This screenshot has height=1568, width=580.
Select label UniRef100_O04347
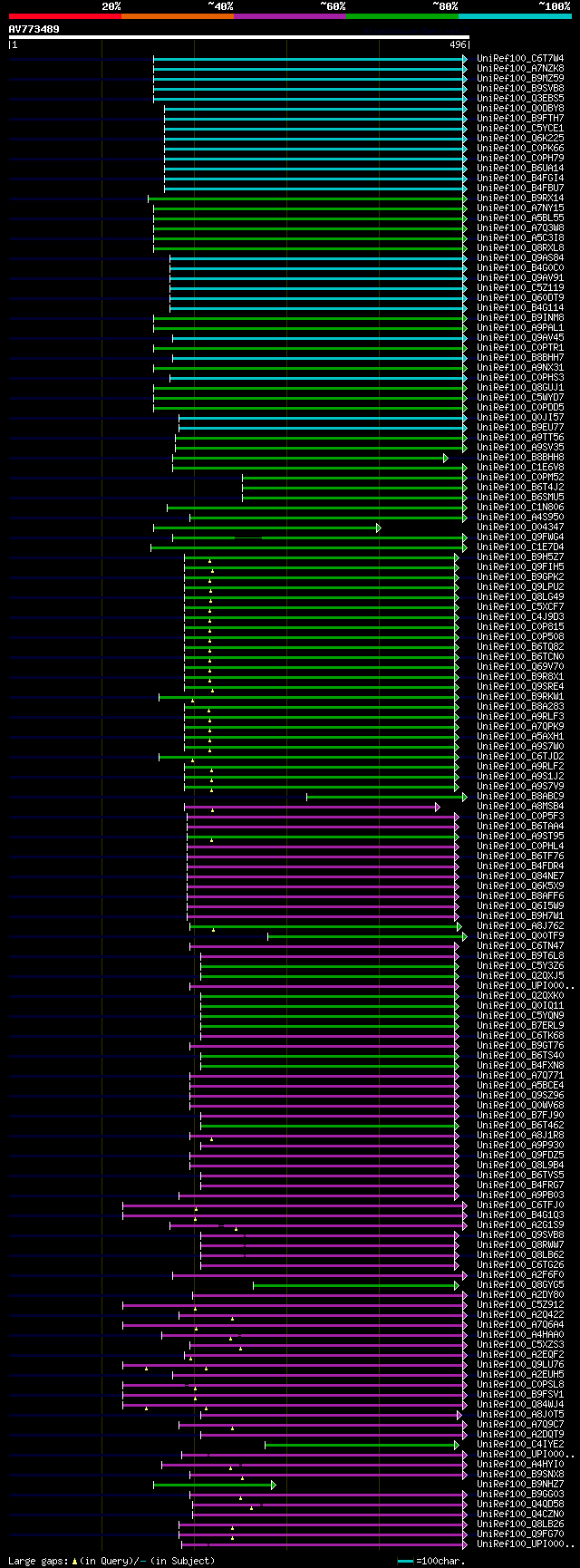coord(520,528)
